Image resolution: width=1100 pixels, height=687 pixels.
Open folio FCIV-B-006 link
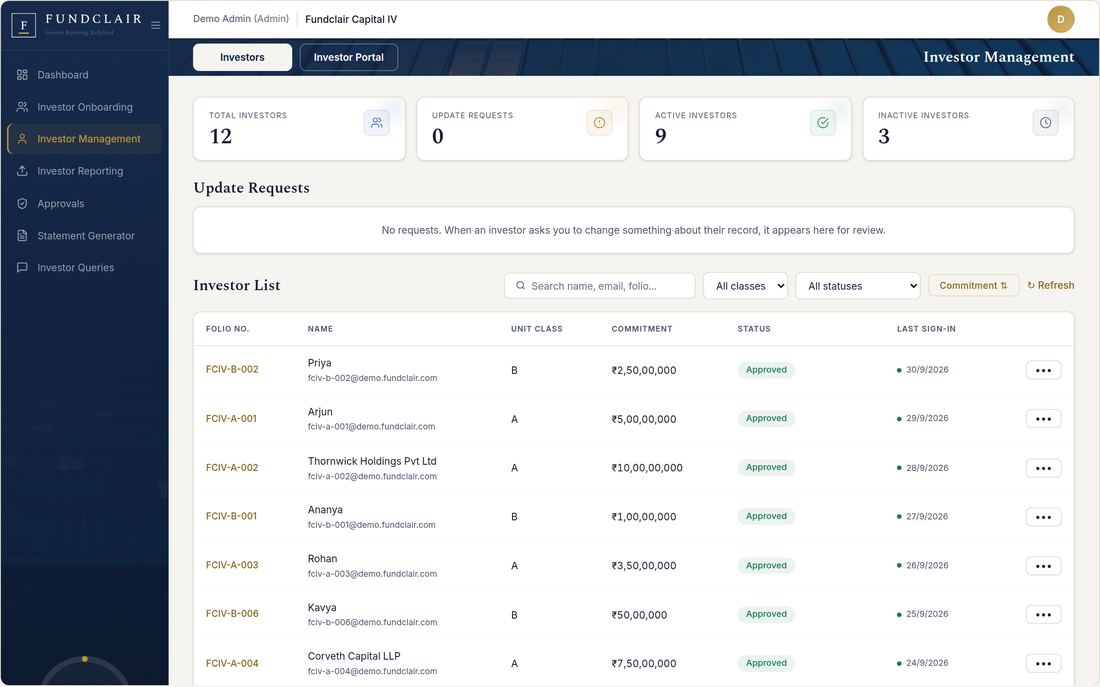[232, 613]
